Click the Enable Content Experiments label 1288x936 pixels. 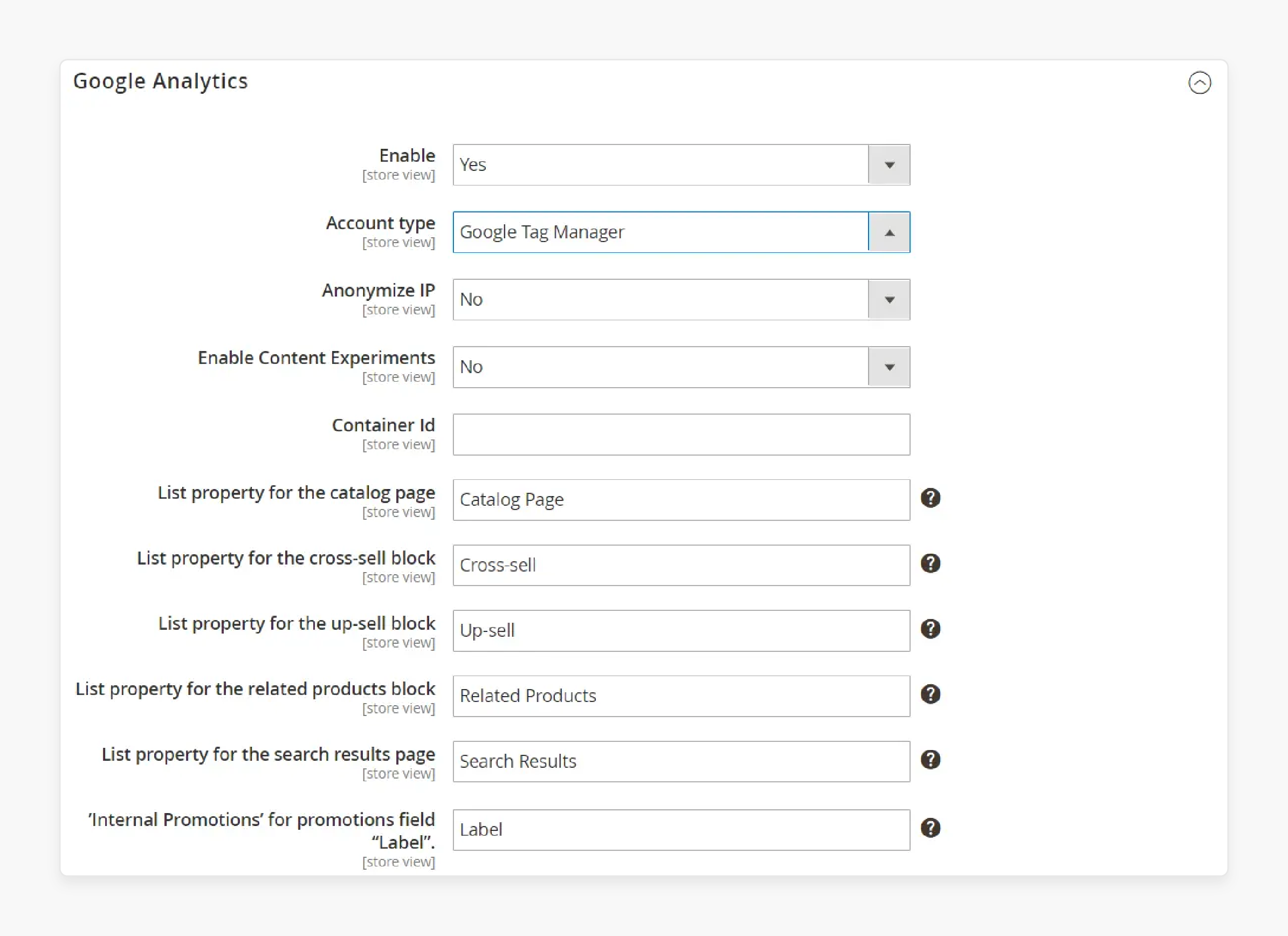tap(316, 358)
